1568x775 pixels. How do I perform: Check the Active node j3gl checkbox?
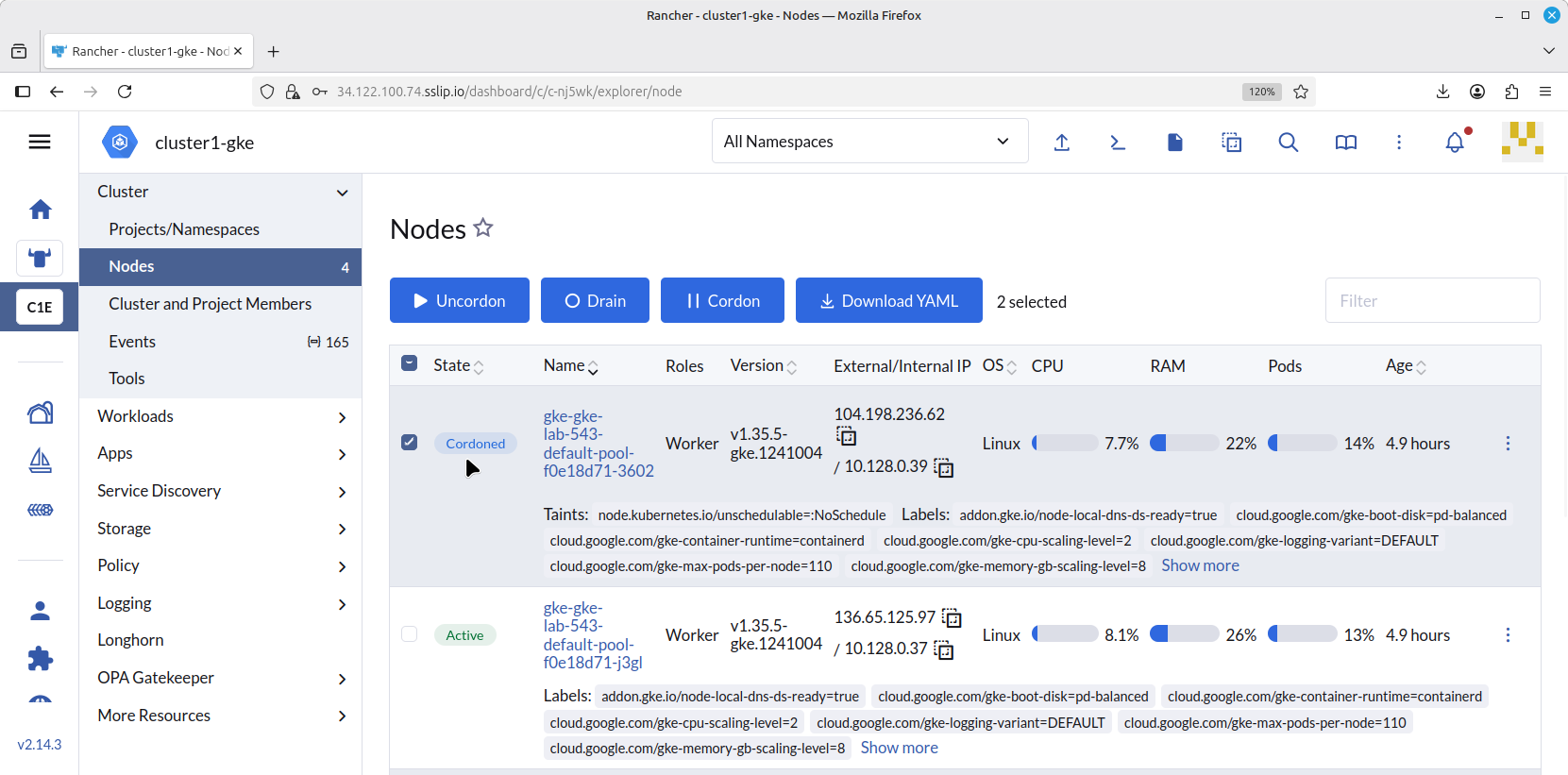click(x=409, y=633)
